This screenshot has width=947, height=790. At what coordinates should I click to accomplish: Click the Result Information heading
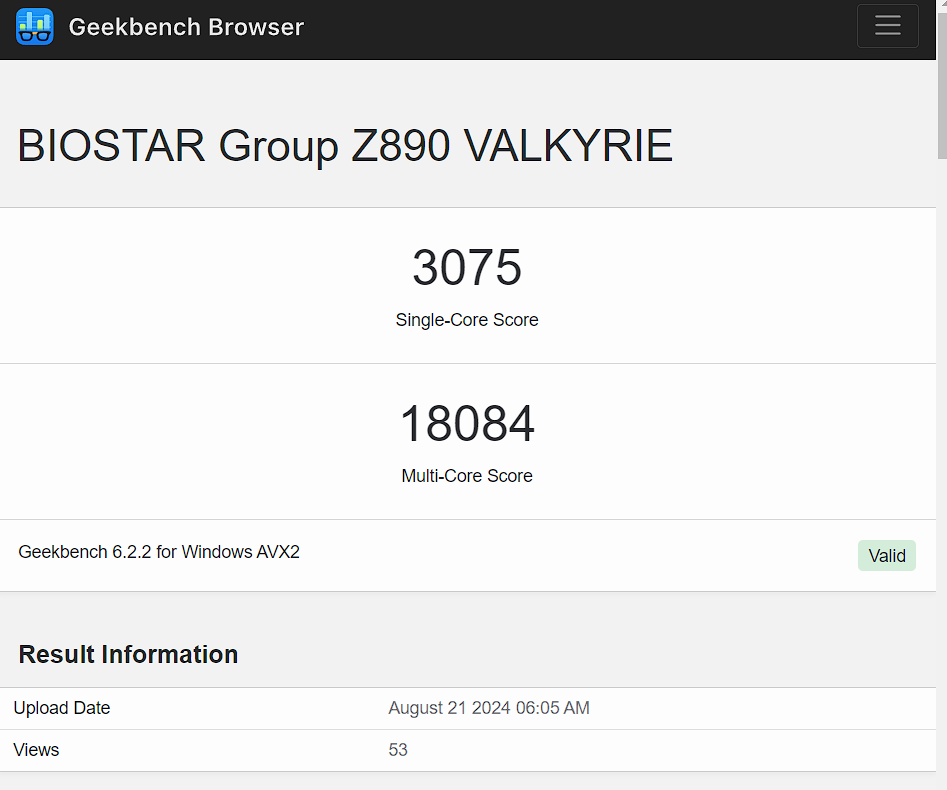(x=128, y=655)
